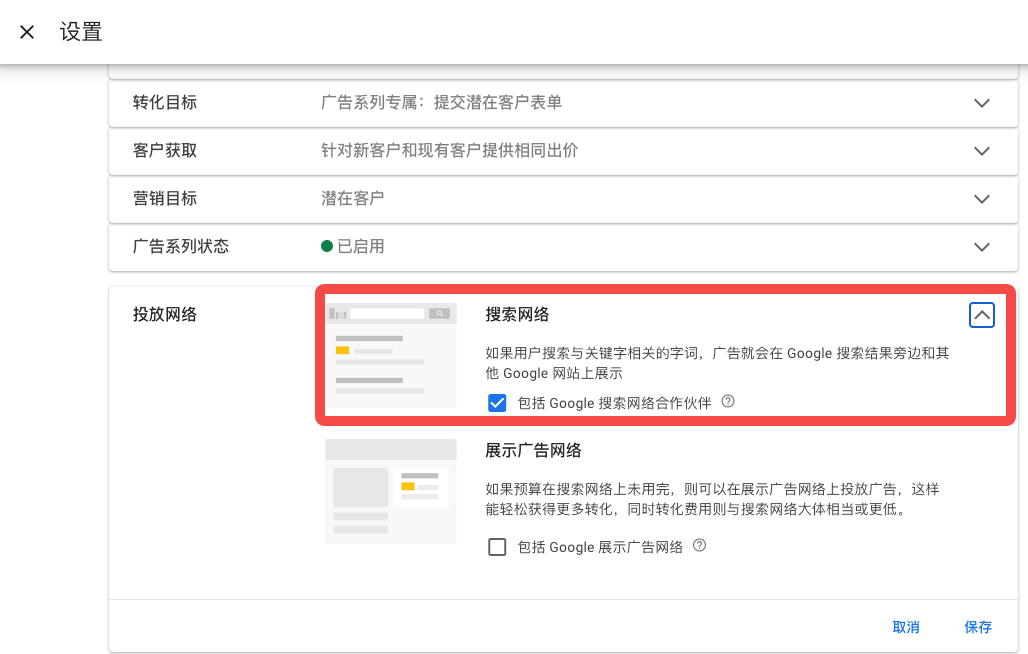Click the 搜索网络 heading text
1028x654 pixels.
tap(517, 314)
